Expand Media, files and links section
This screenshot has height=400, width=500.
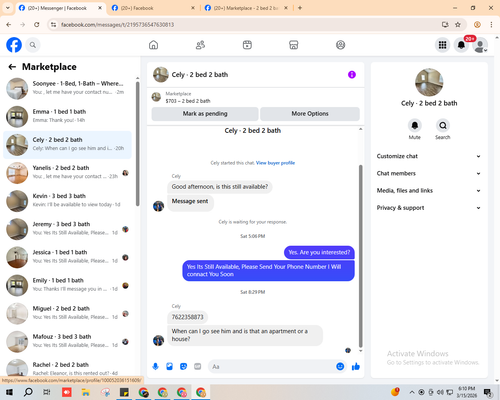(x=429, y=191)
